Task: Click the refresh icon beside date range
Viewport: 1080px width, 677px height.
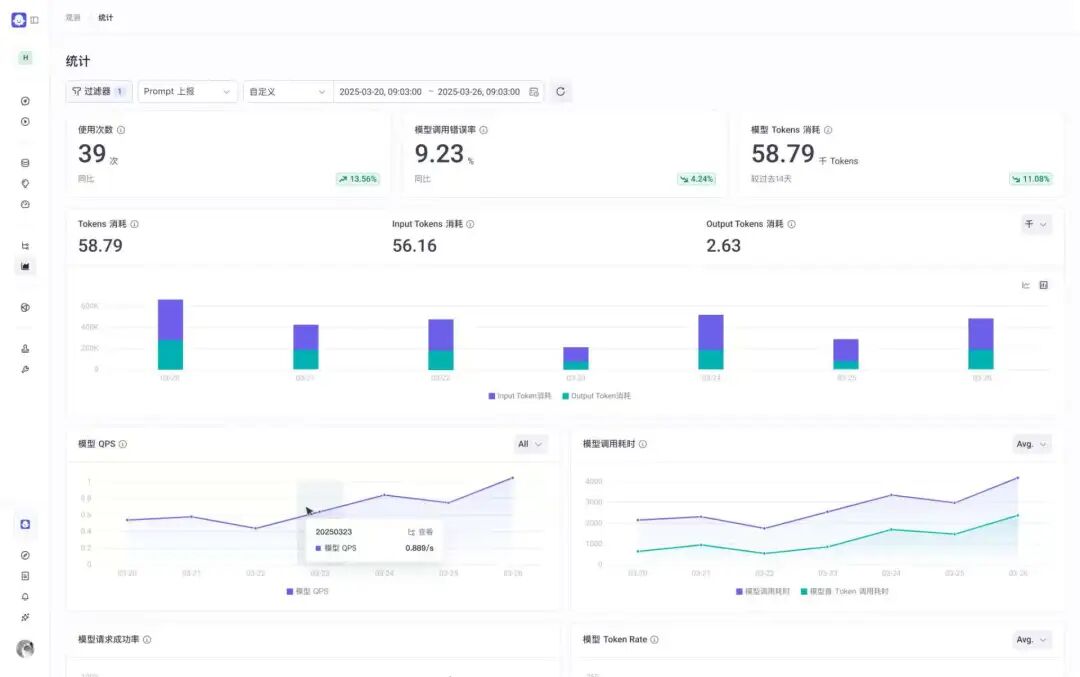Action: click(x=561, y=92)
